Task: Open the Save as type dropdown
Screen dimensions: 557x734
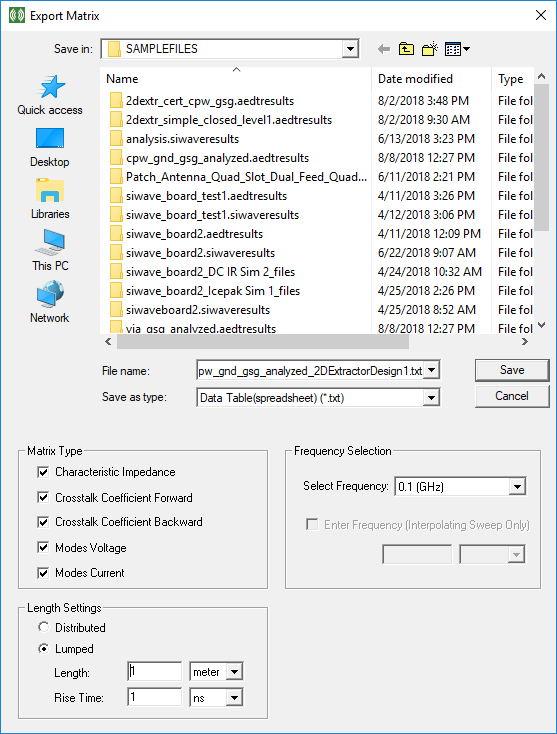Action: [431, 398]
